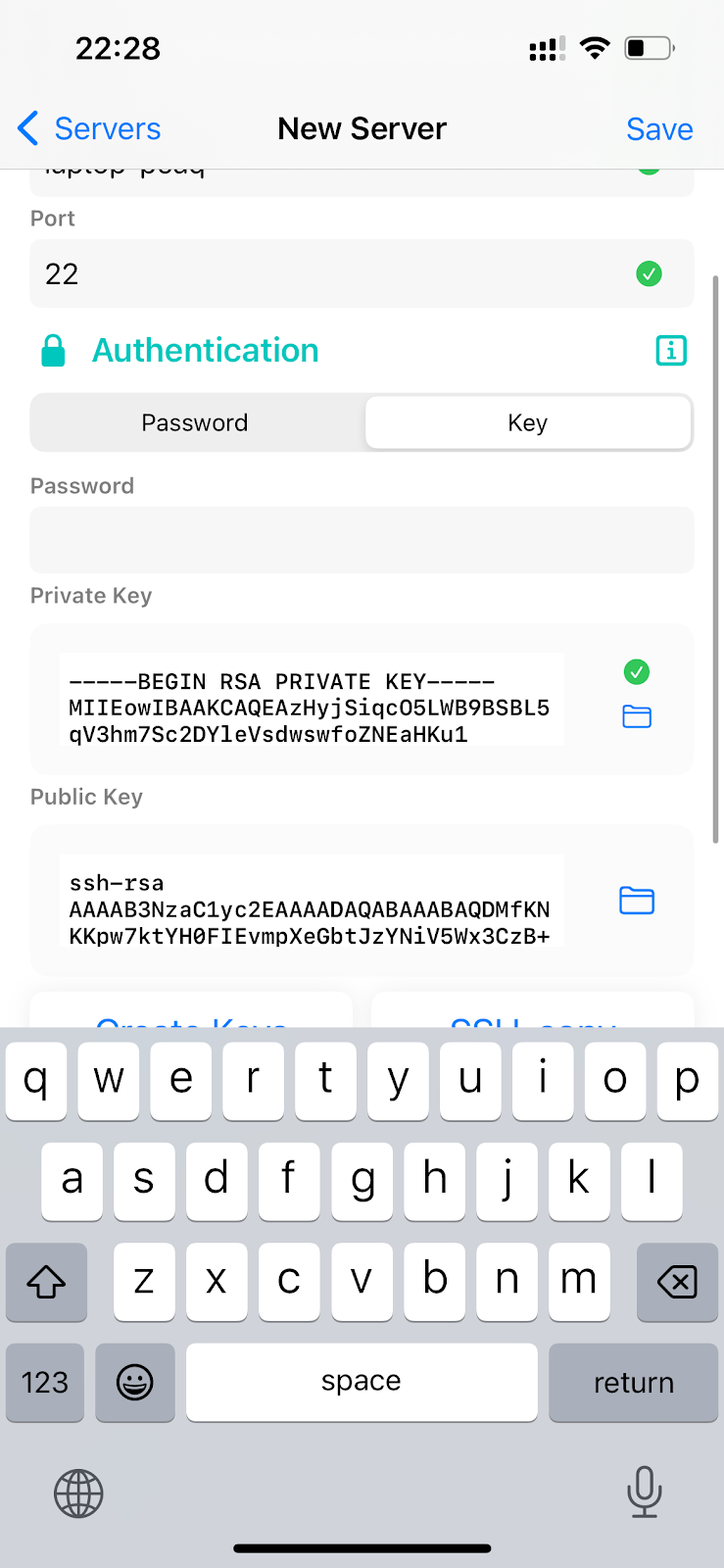Switch to Password authentication tab
The height and width of the screenshot is (1568, 724).
195,422
